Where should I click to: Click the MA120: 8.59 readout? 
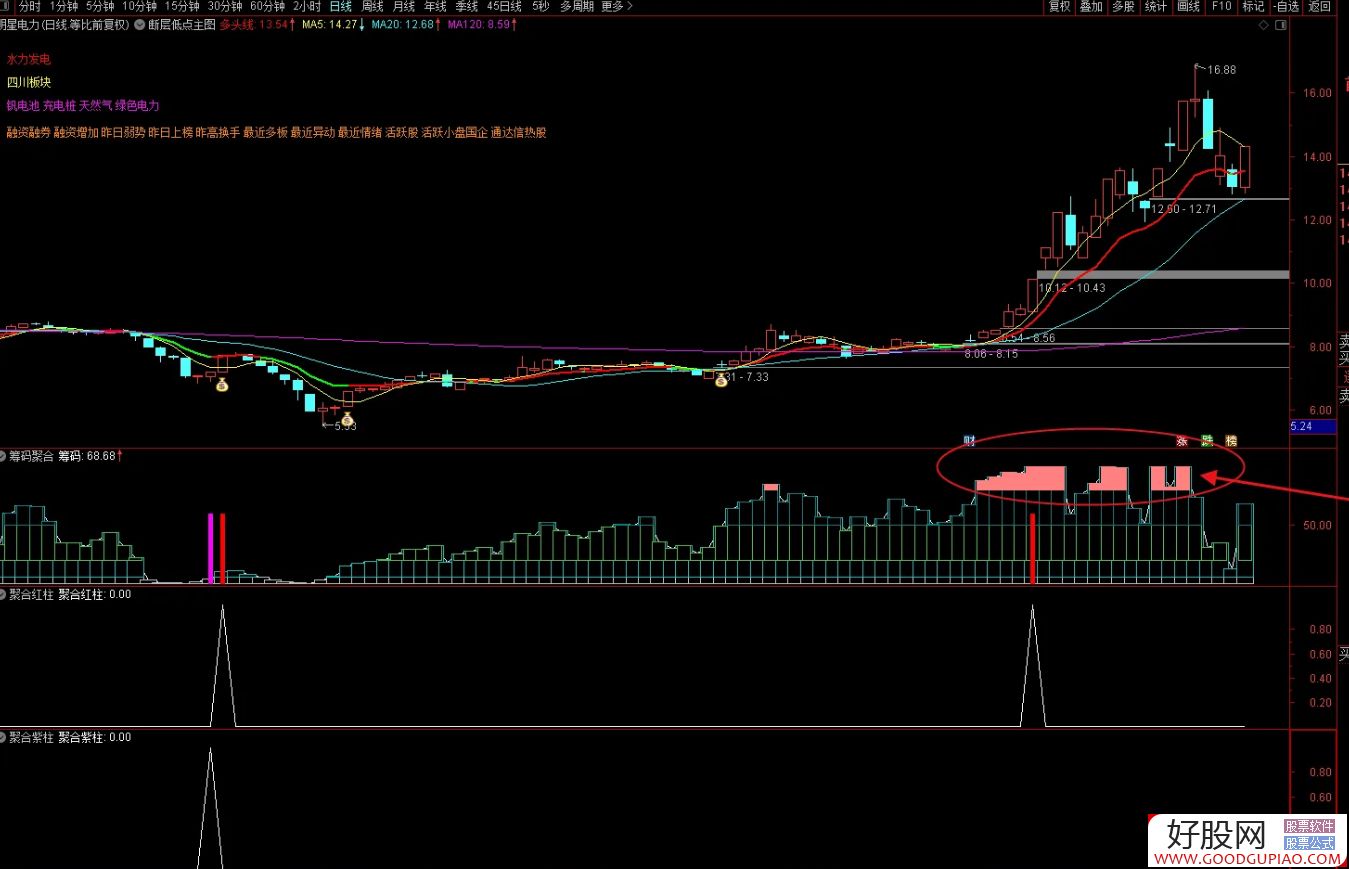pyautogui.click(x=482, y=24)
